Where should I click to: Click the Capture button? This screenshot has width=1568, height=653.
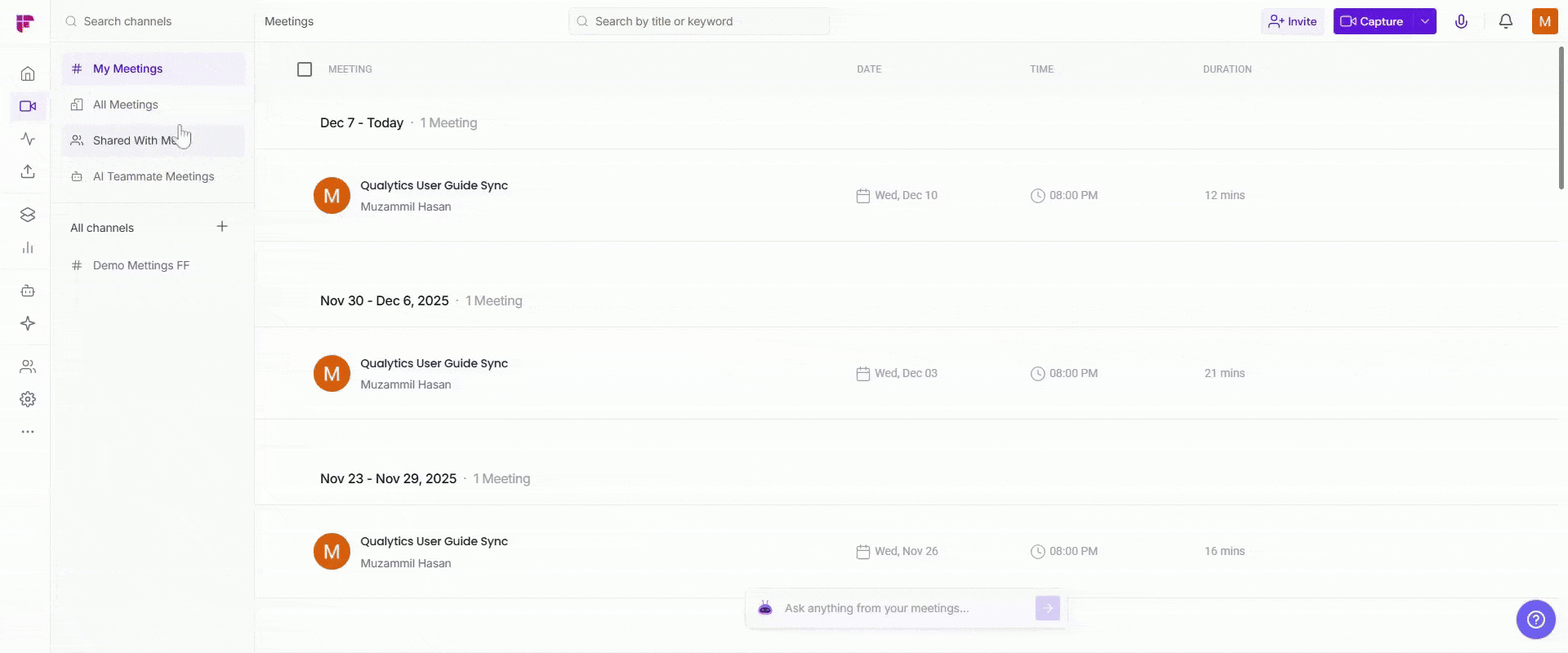(1373, 21)
